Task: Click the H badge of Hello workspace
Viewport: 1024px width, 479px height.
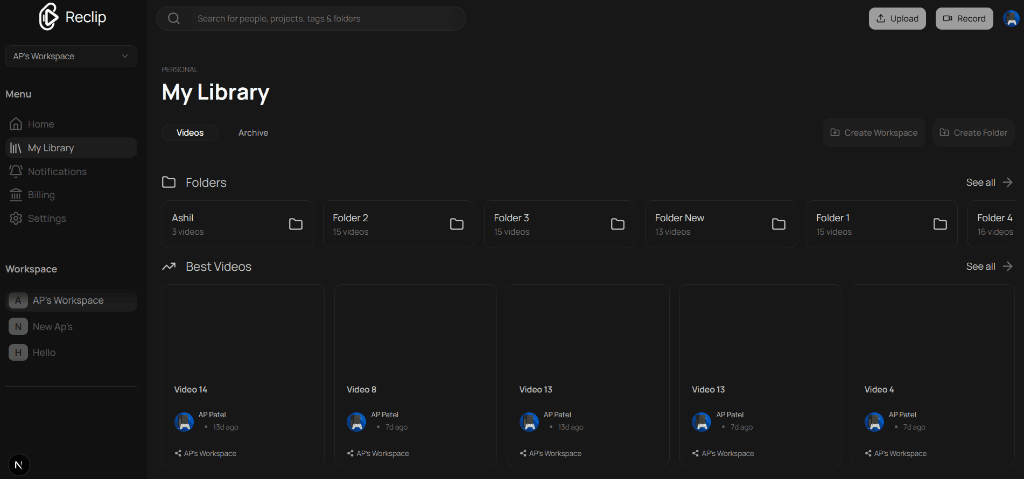Action: pyautogui.click(x=18, y=353)
